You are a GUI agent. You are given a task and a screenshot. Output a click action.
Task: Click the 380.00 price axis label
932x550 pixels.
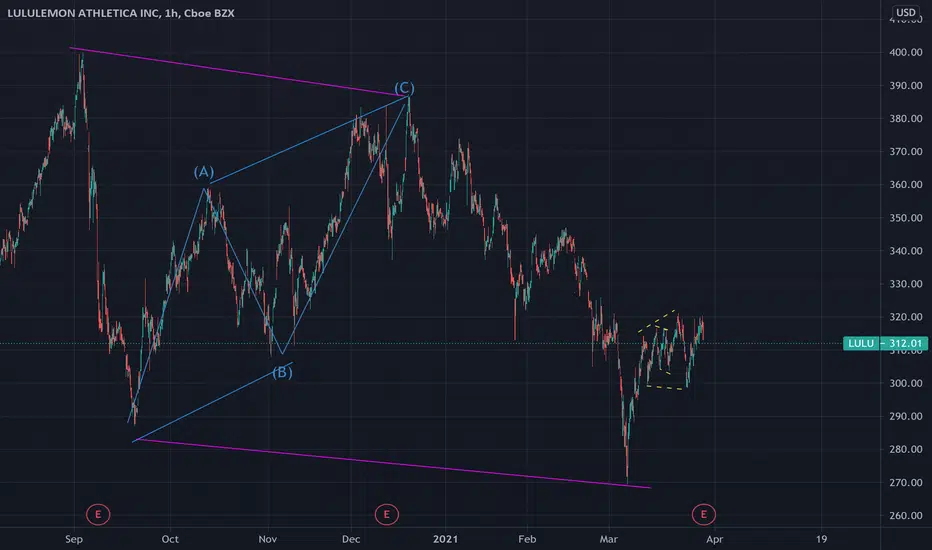[906, 118]
